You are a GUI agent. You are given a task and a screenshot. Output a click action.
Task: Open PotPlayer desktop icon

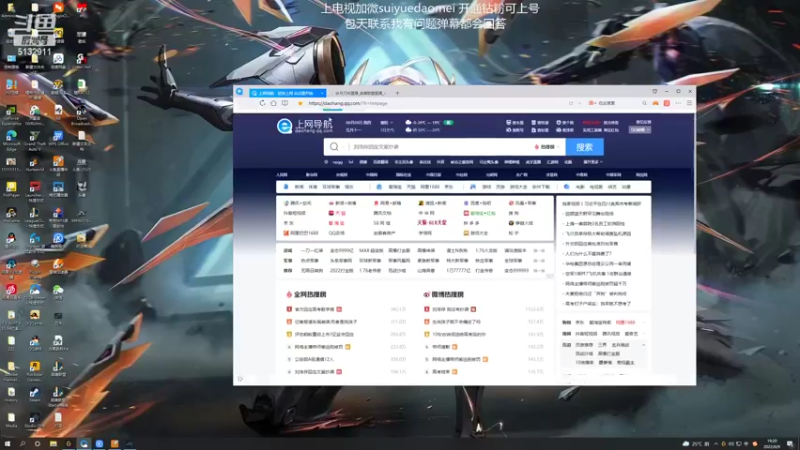(11, 189)
